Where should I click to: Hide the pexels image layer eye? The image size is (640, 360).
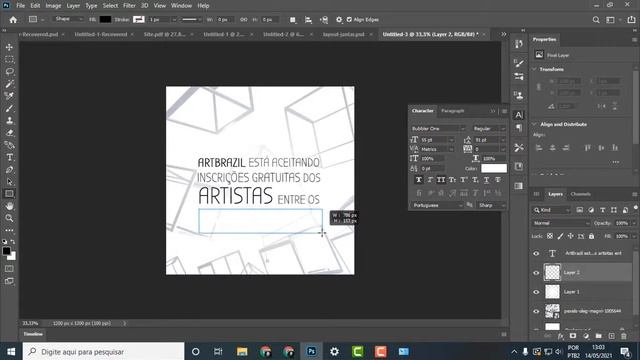coord(536,311)
